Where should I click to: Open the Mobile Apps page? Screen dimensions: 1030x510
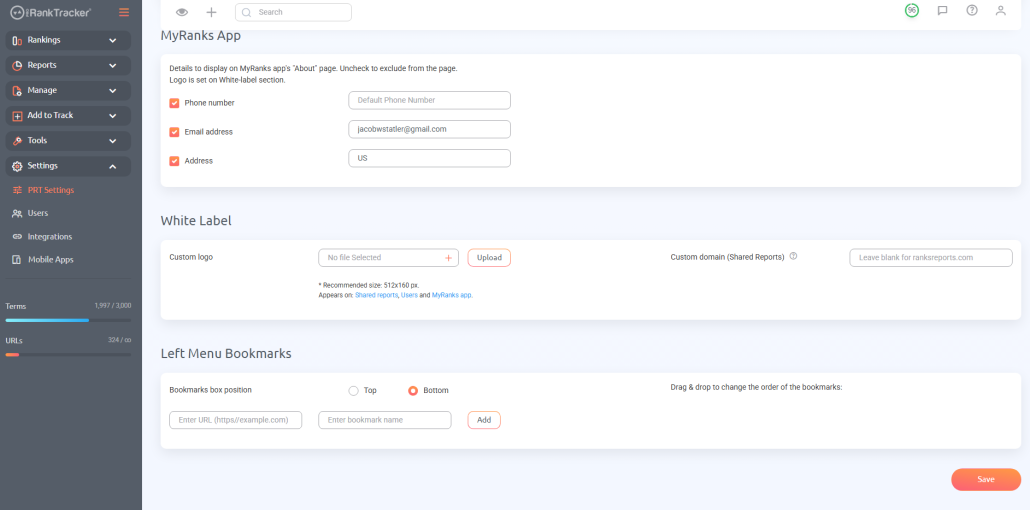pos(51,260)
